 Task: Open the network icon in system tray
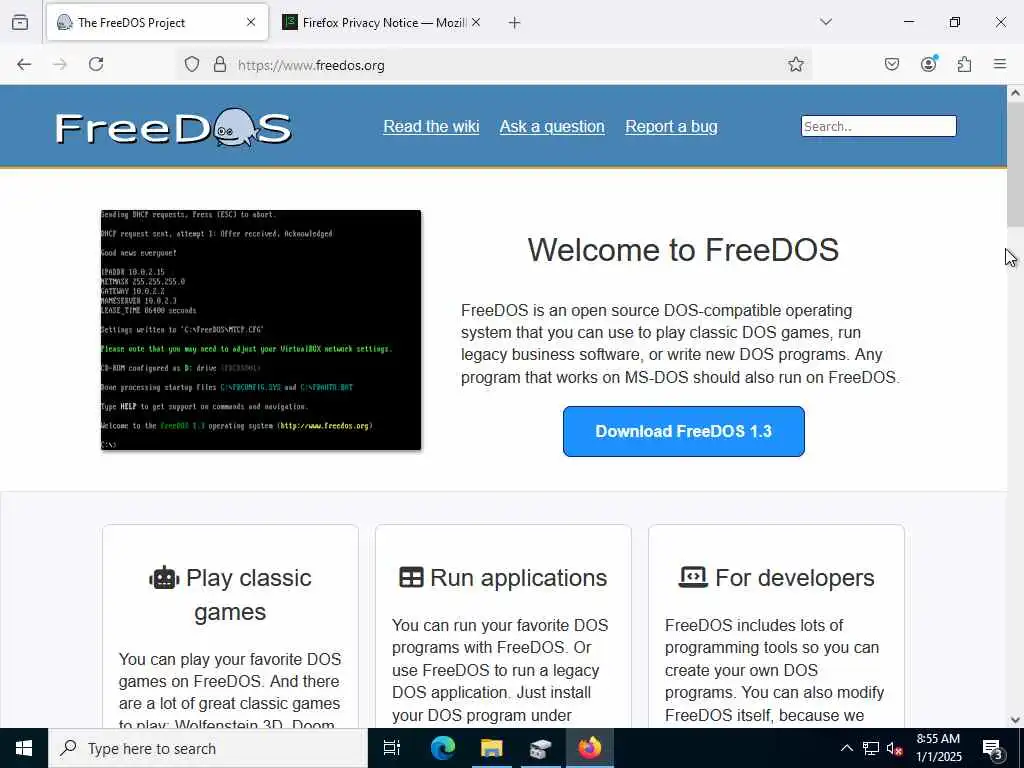pyautogui.click(x=871, y=748)
